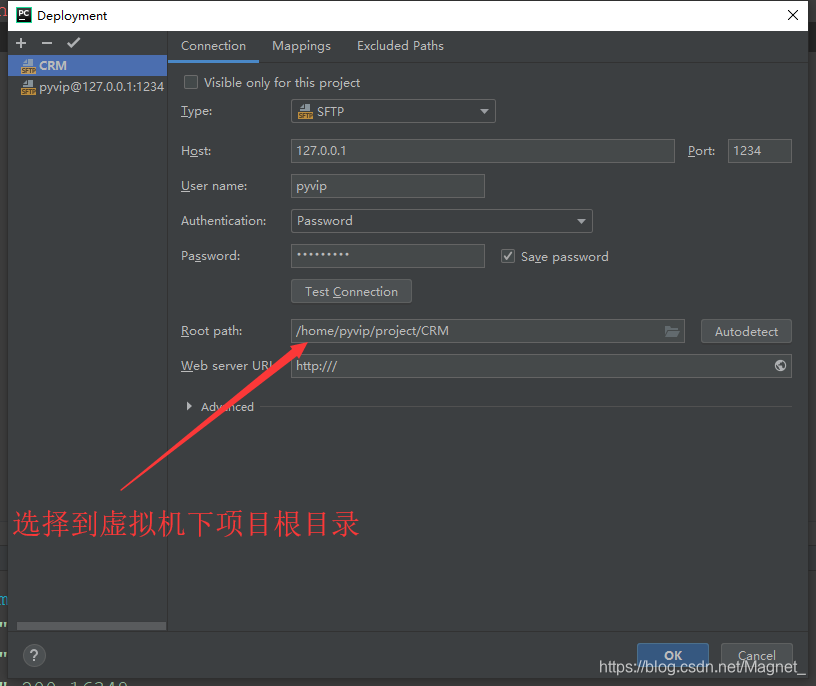
Task: Click the Cancel button
Action: point(757,655)
